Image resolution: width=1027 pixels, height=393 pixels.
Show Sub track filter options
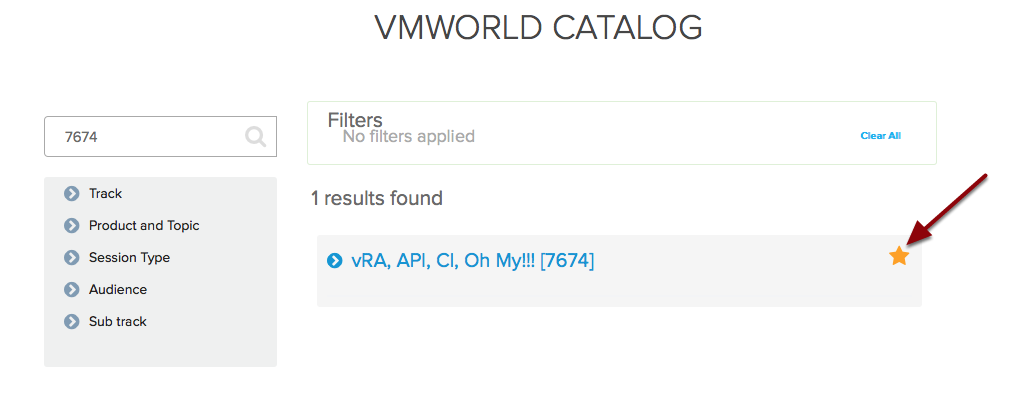(x=118, y=322)
